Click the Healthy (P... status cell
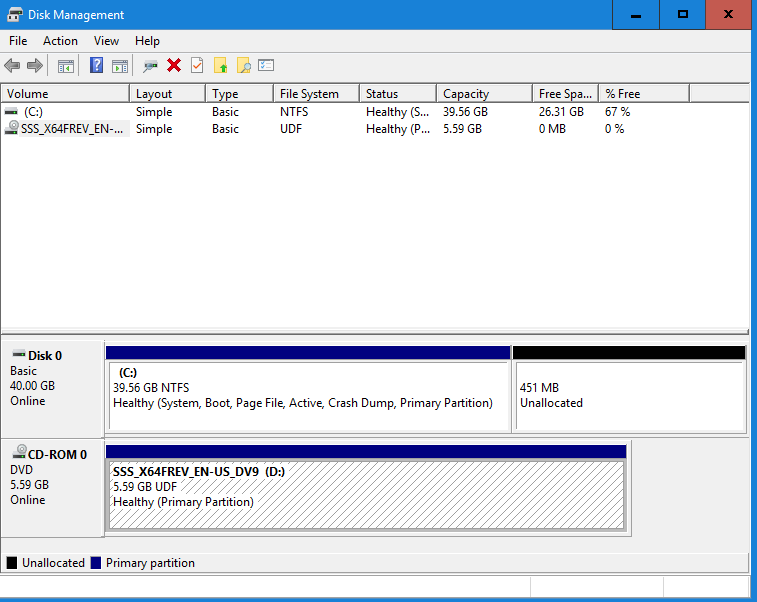This screenshot has width=757, height=602. tap(397, 129)
